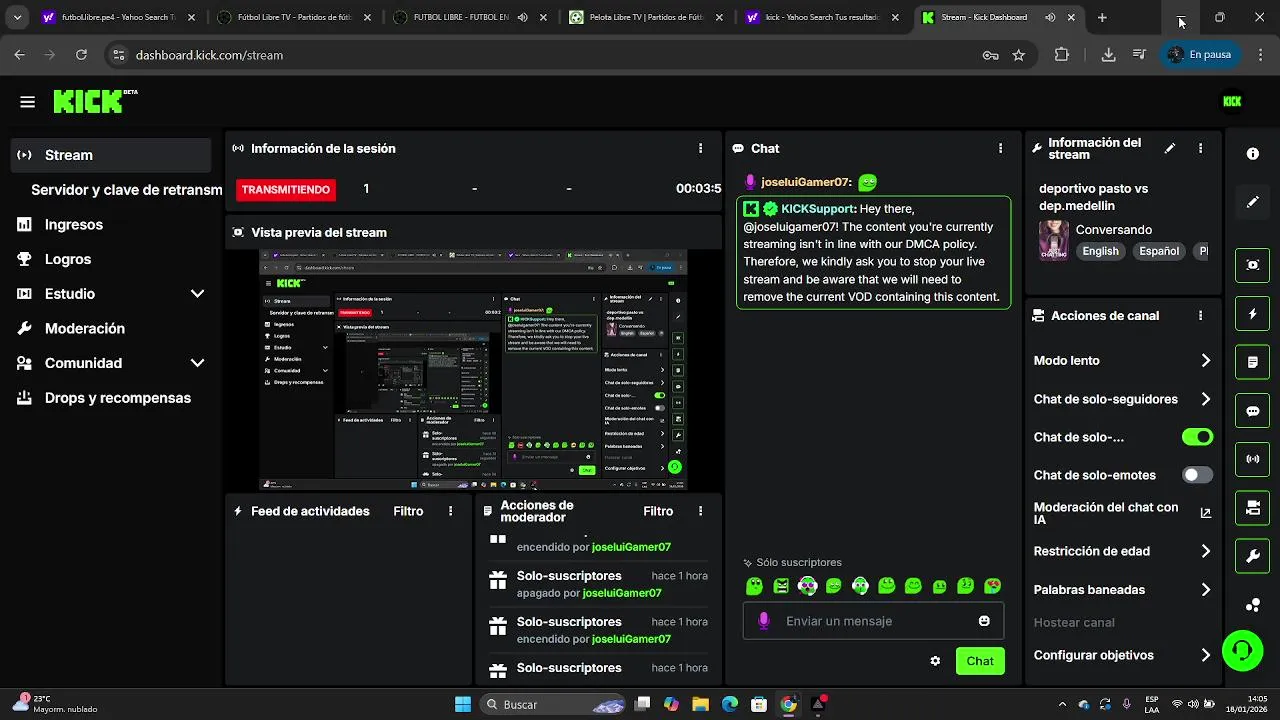Open the hamburger menu beside Kick logo
1280x720 pixels.
coord(27,102)
